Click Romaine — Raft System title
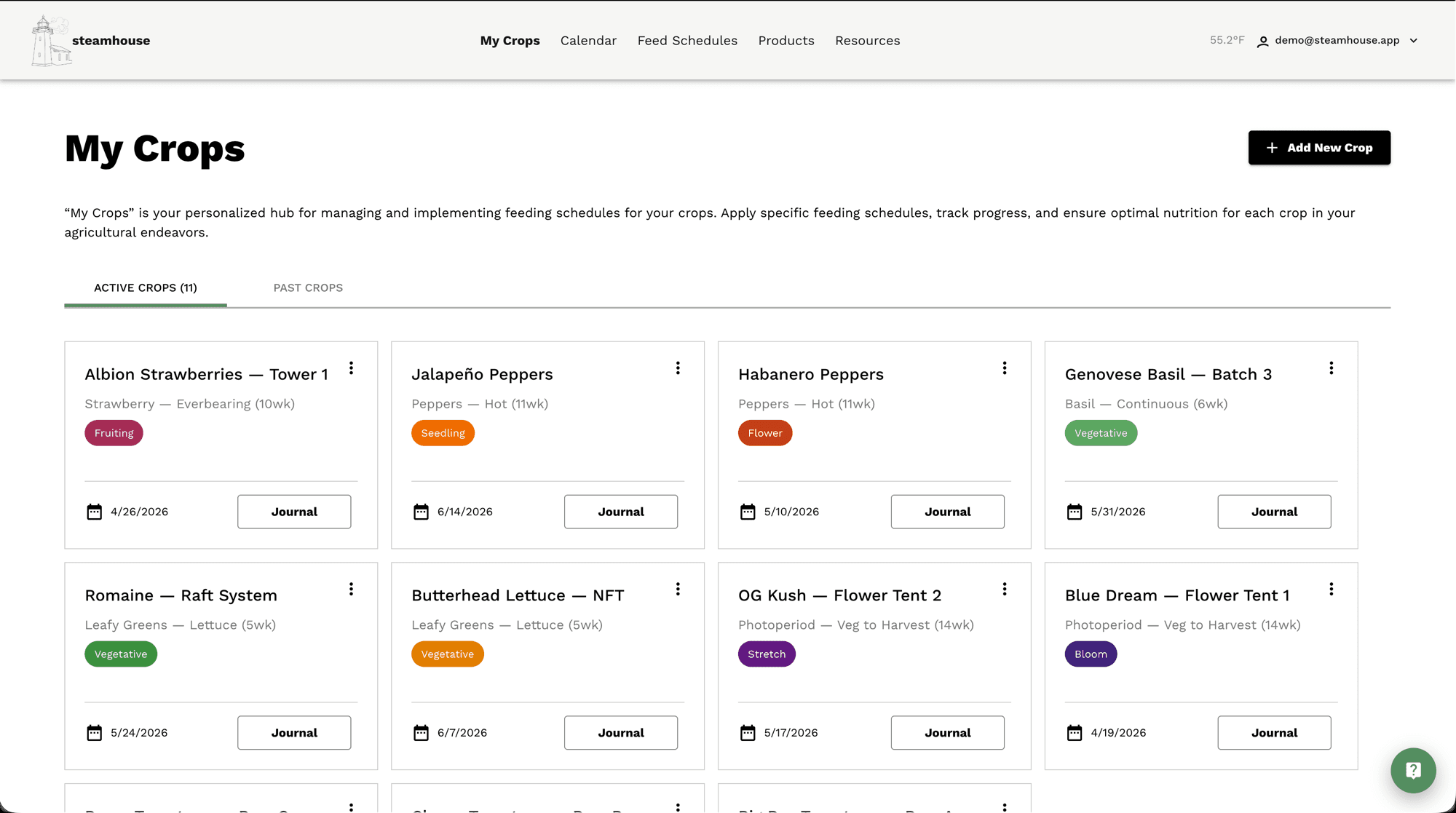Image resolution: width=1456 pixels, height=813 pixels. [x=181, y=595]
